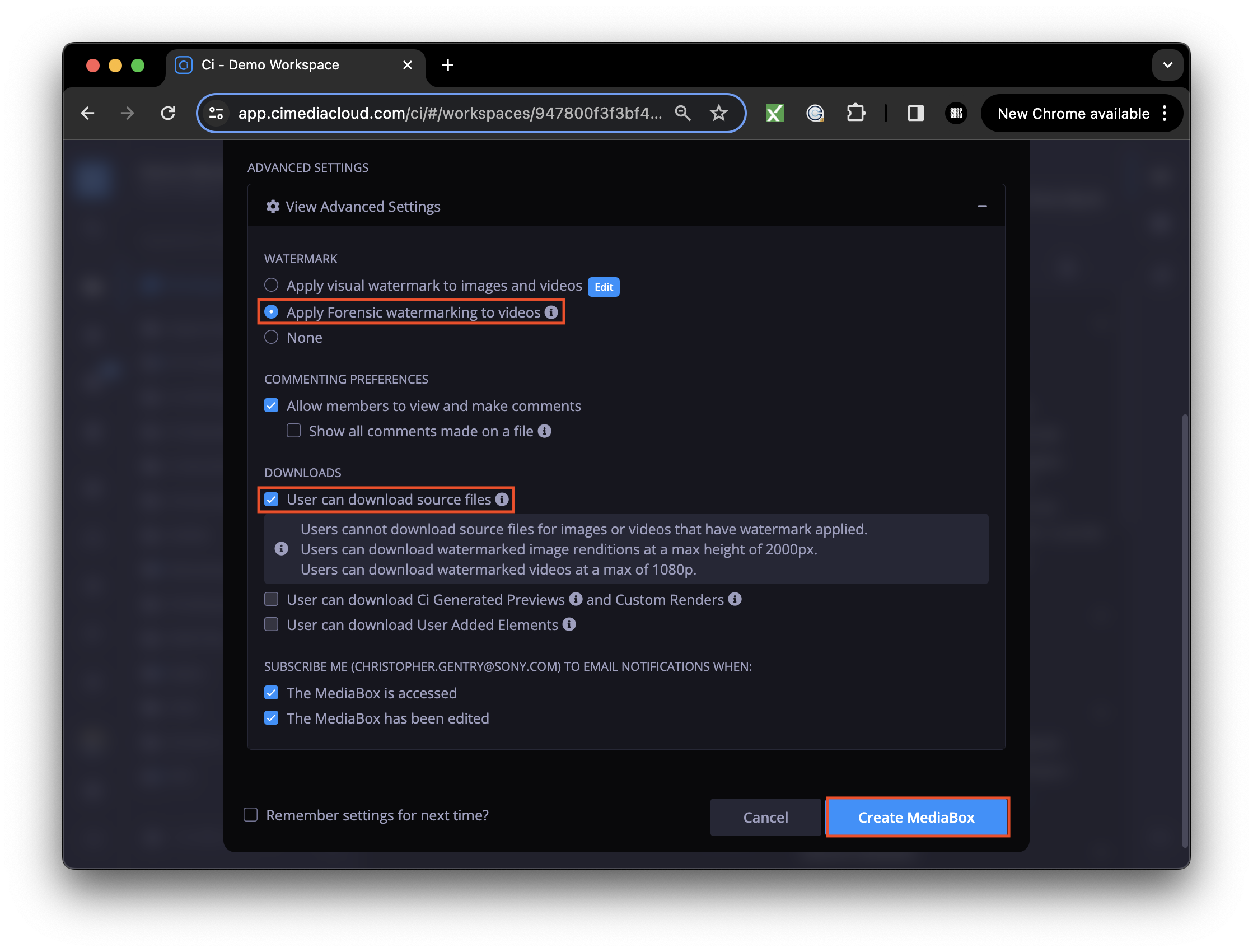Click the info icon next to User Added Elements

click(x=570, y=624)
